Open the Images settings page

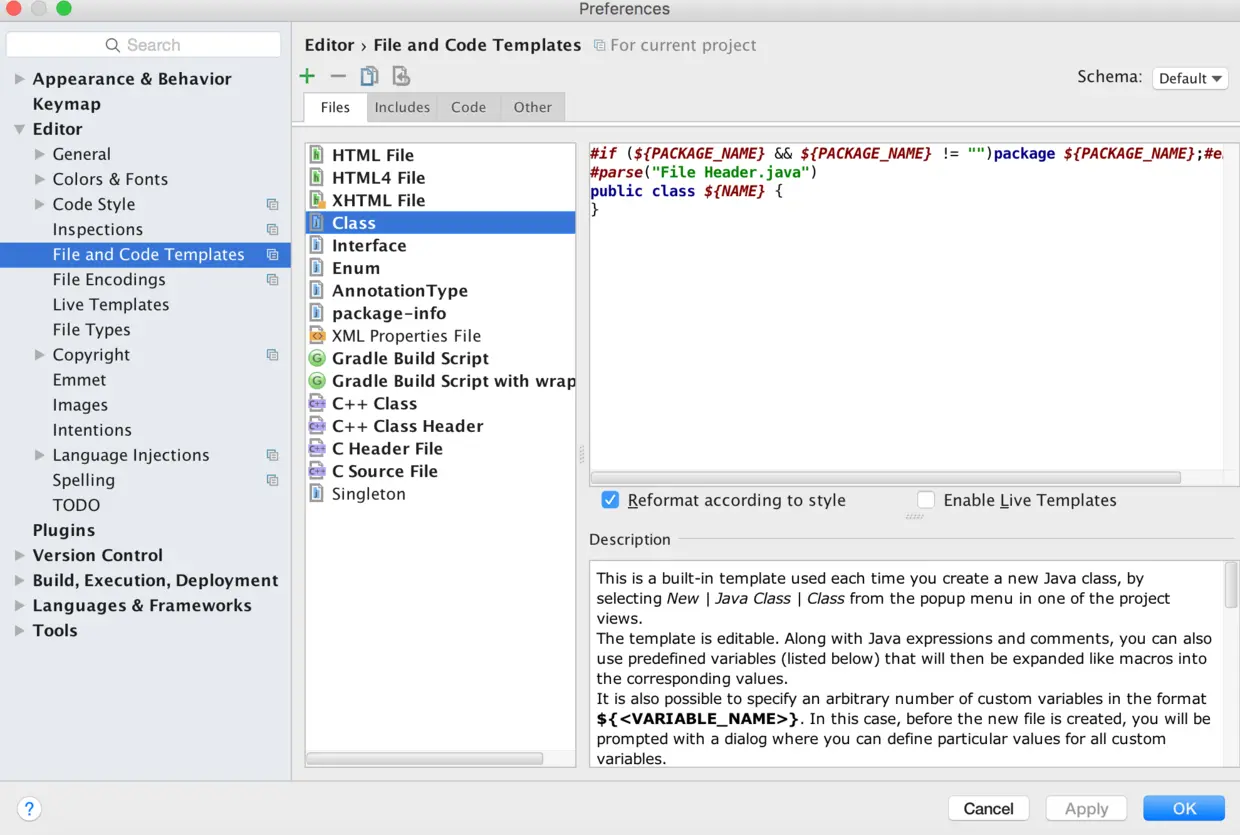(x=80, y=405)
